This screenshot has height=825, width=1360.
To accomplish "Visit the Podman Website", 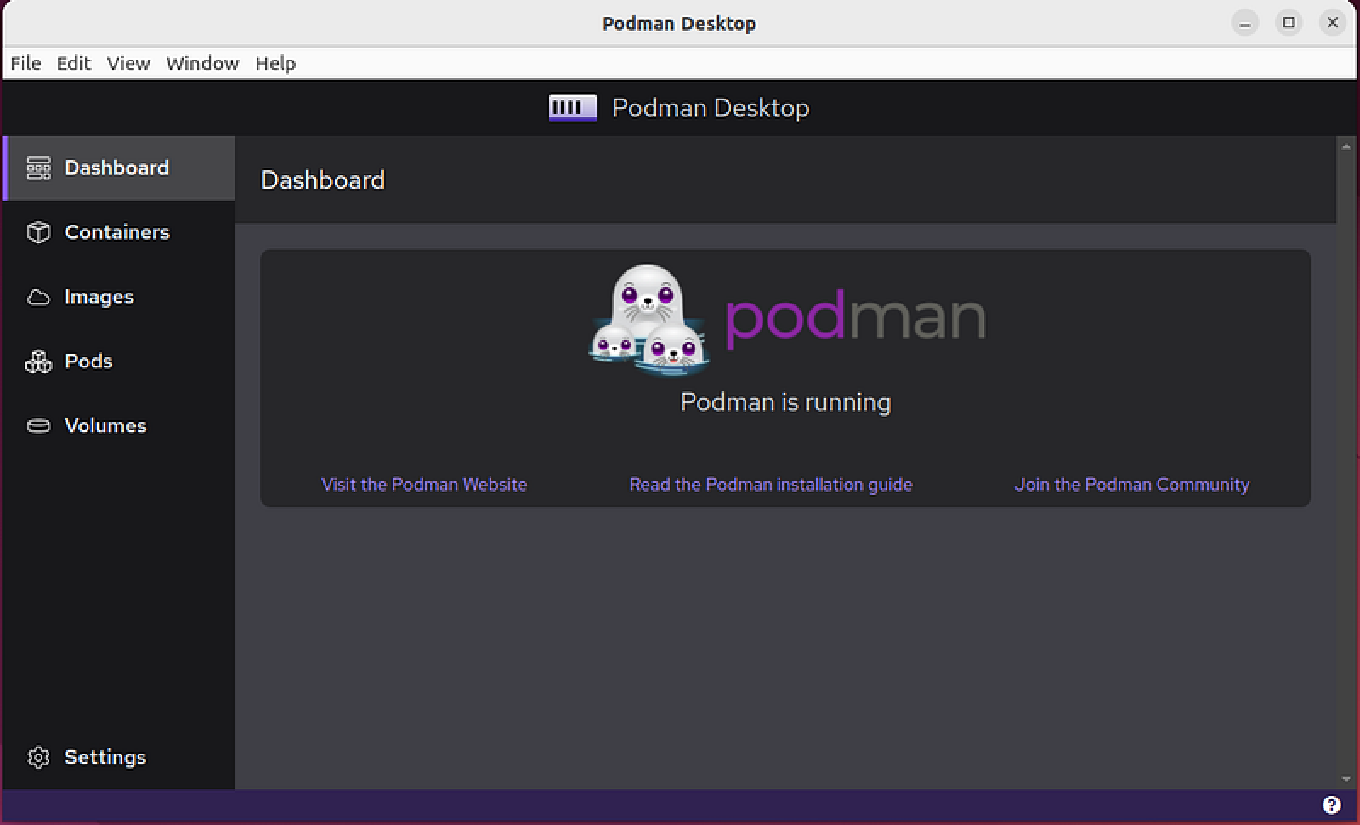I will click(424, 484).
